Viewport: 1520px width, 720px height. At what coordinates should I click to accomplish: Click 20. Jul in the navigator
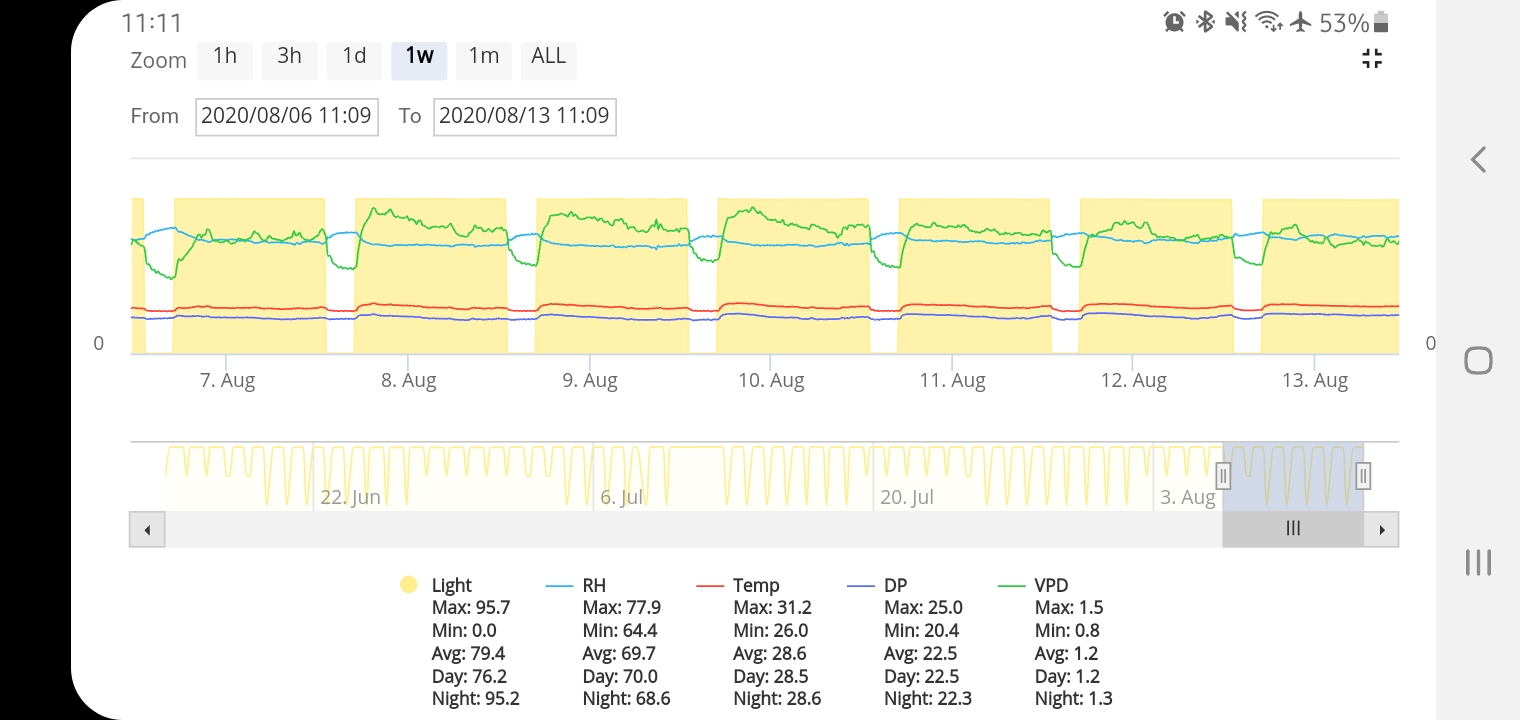907,497
